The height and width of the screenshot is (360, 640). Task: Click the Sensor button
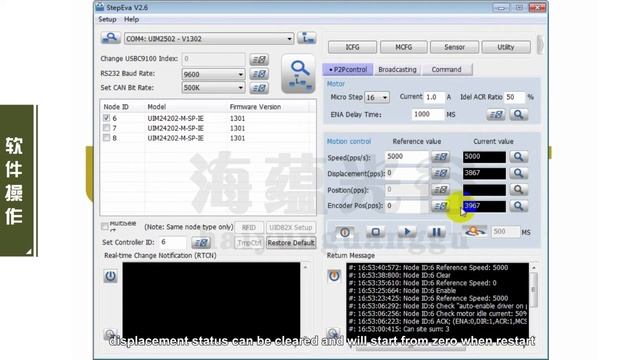454,47
